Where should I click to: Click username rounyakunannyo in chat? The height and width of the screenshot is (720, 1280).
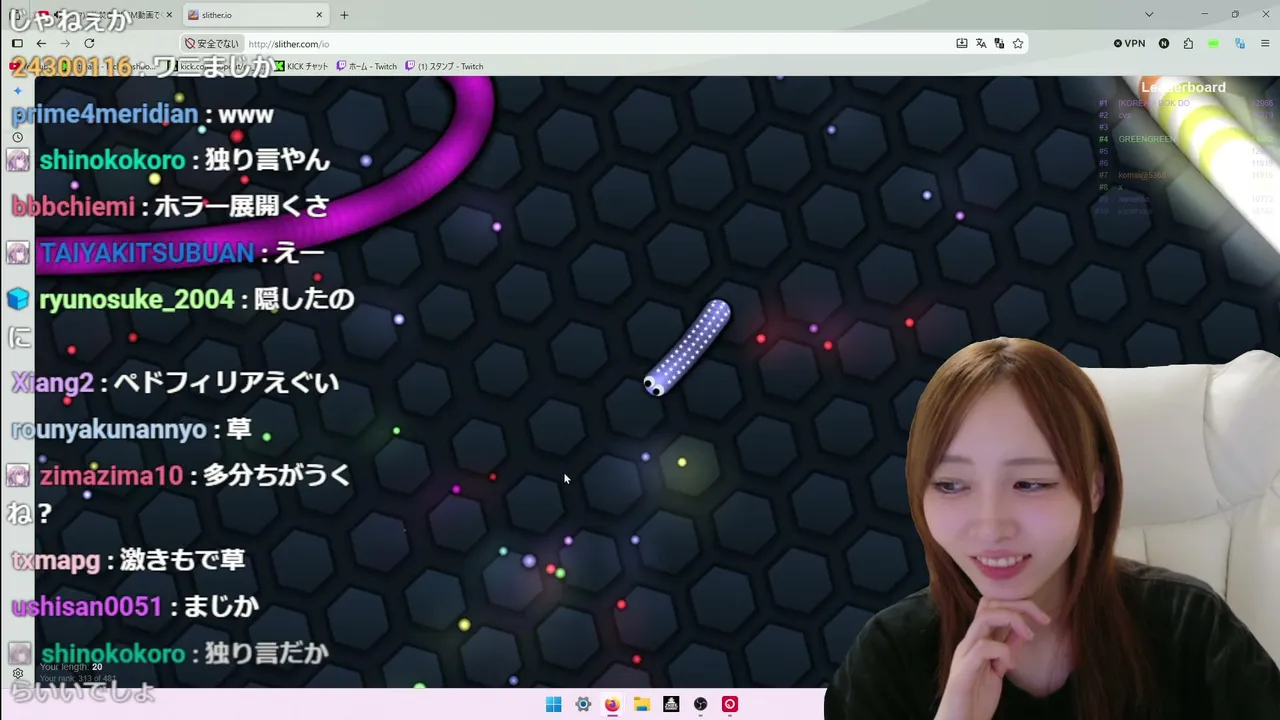coord(109,430)
